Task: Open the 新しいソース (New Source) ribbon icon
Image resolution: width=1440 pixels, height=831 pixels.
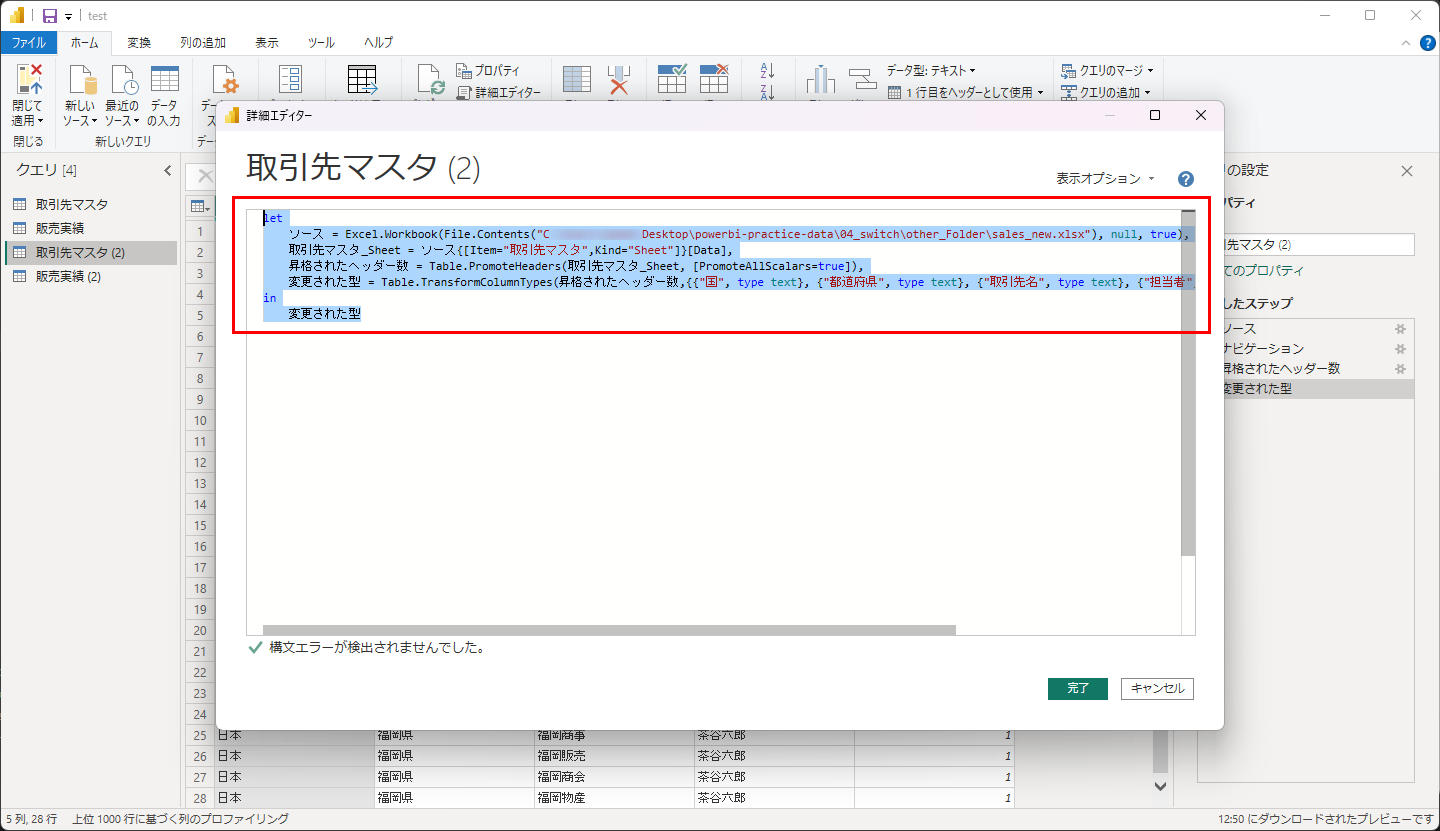Action: coord(80,94)
